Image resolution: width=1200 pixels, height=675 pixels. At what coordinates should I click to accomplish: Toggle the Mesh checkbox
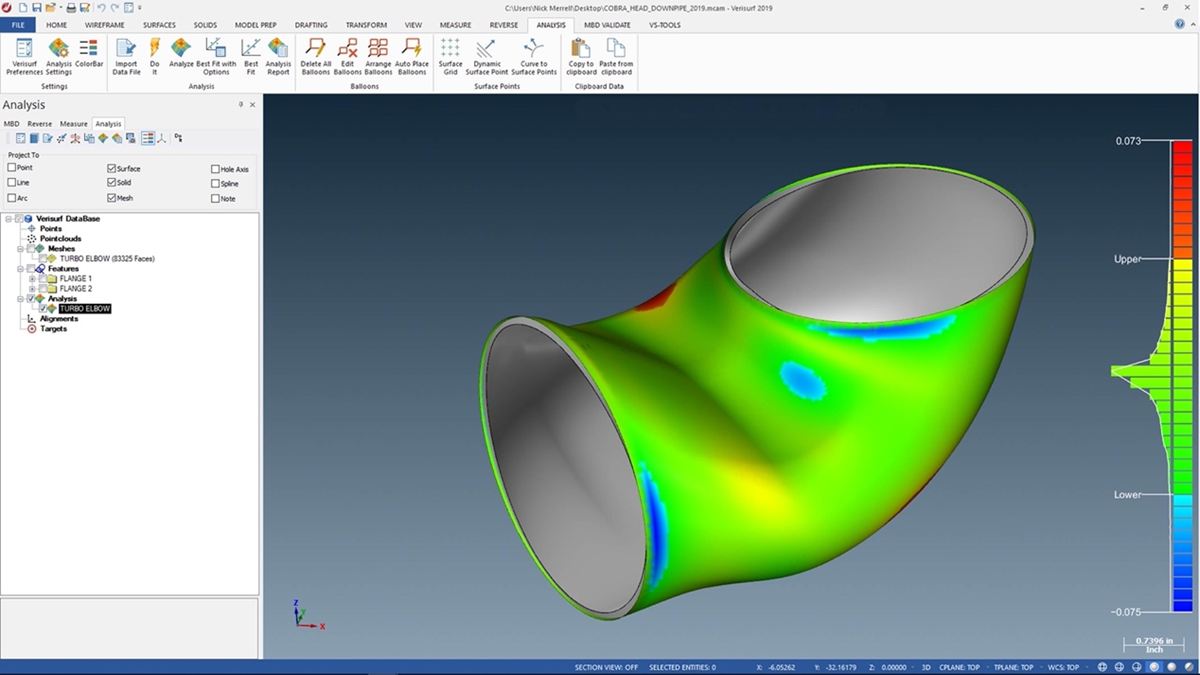(112, 198)
